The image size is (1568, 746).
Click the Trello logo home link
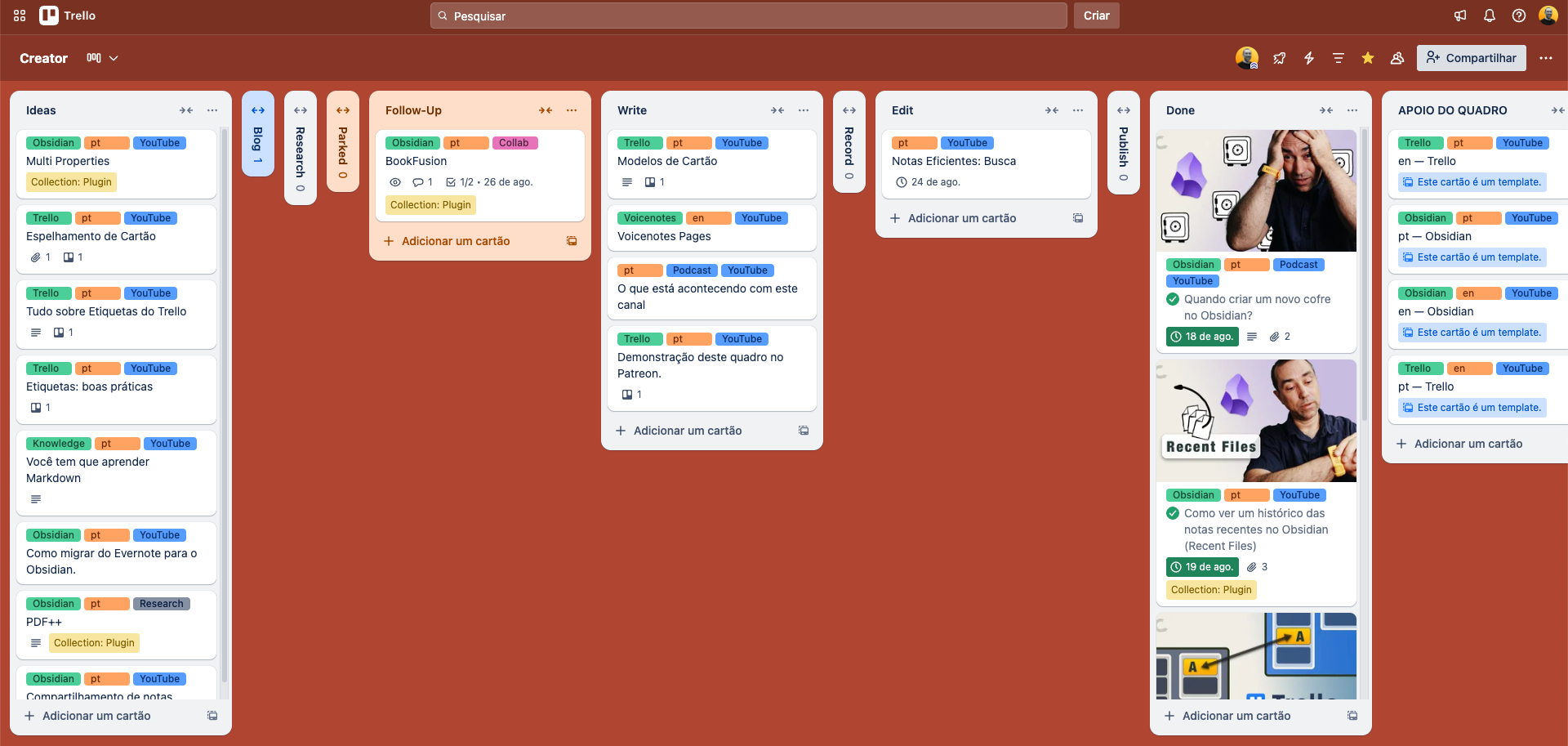tap(68, 16)
